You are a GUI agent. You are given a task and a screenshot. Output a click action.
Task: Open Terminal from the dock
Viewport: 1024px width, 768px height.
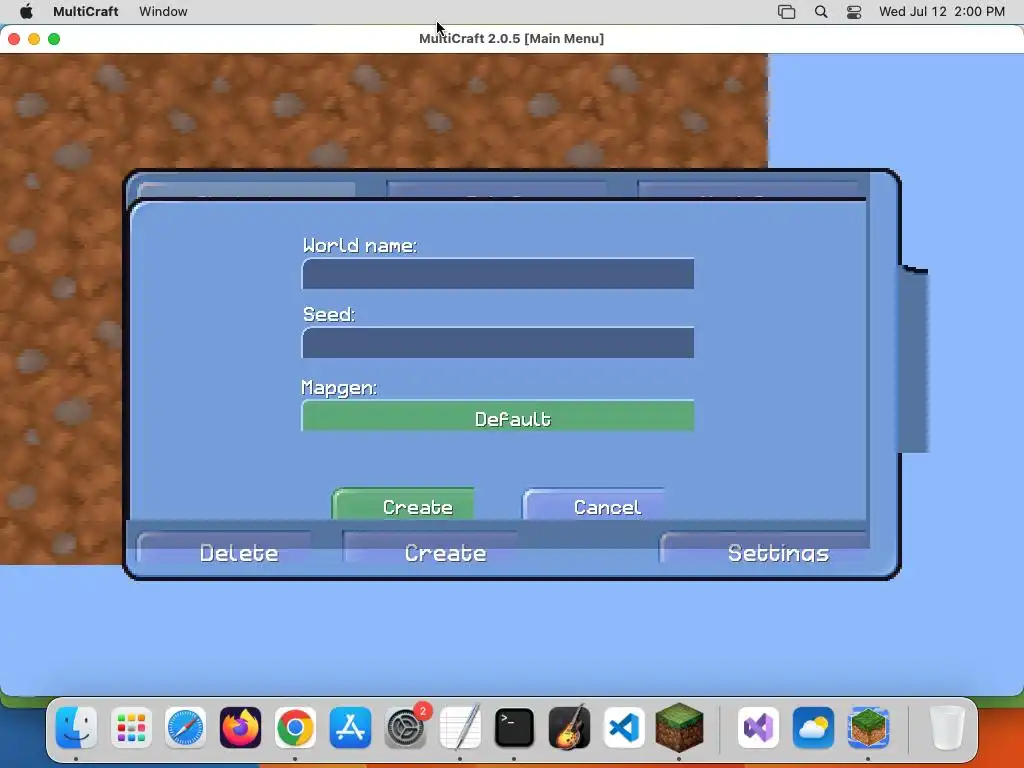tap(515, 727)
